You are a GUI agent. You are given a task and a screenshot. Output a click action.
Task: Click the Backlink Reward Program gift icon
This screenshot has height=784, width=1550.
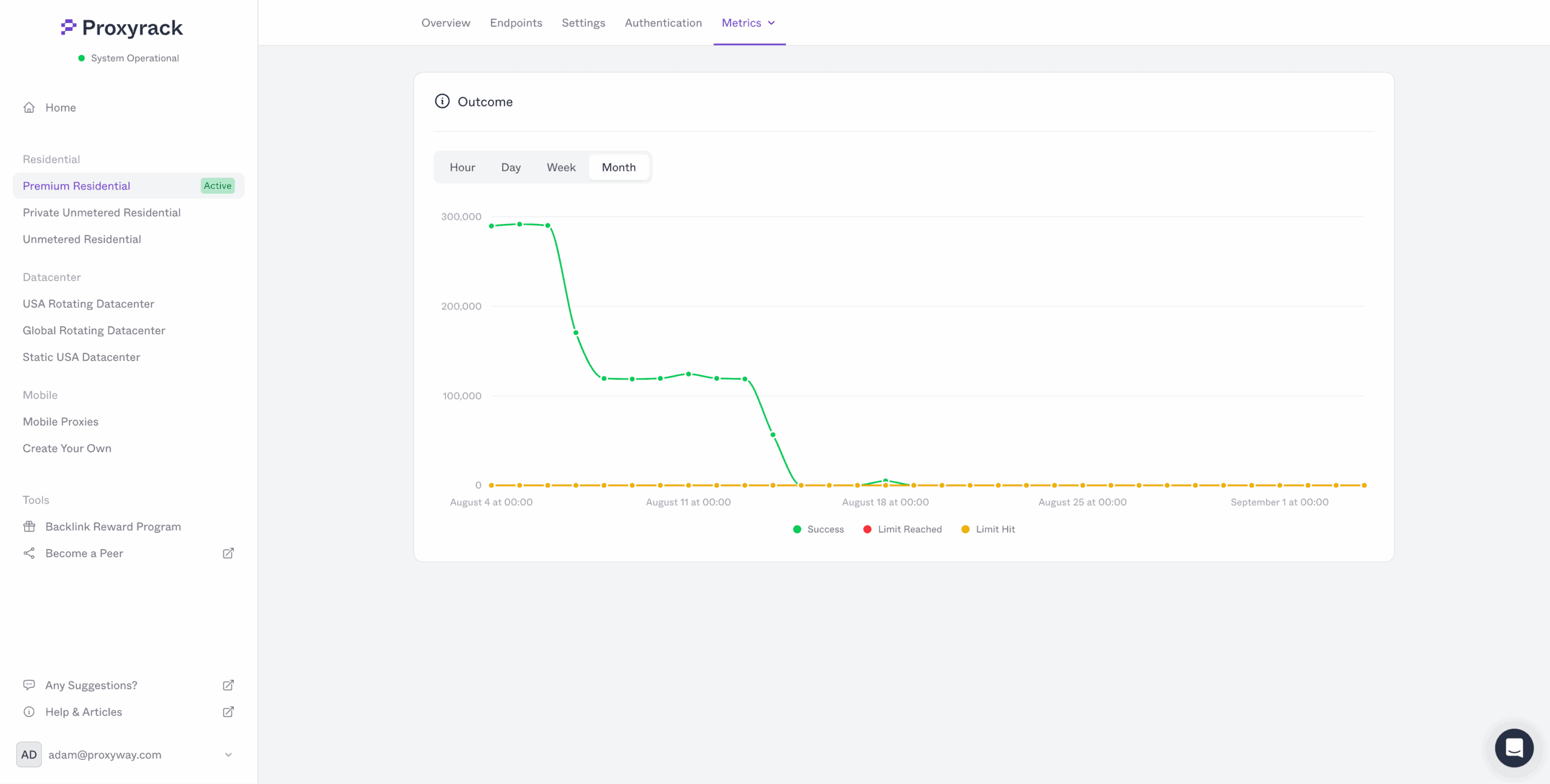pos(29,527)
